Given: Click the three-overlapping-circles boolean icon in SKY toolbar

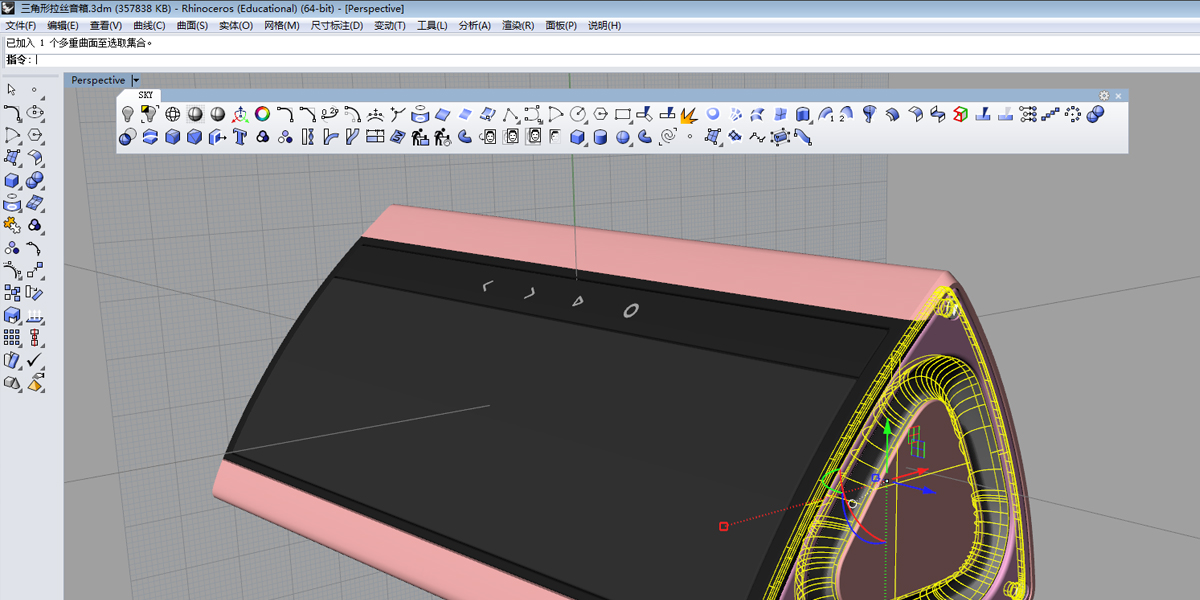Looking at the screenshot, I should click(262, 137).
